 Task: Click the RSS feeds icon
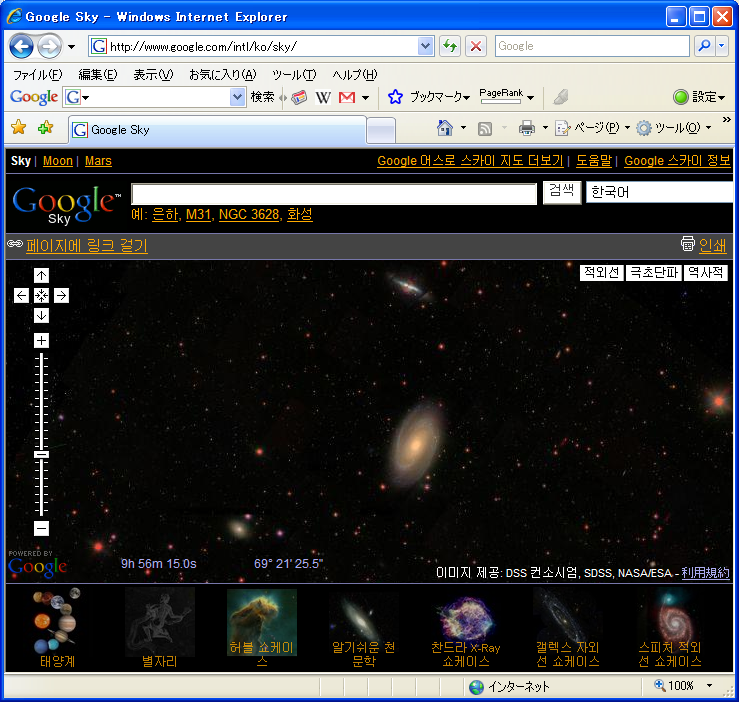point(484,128)
